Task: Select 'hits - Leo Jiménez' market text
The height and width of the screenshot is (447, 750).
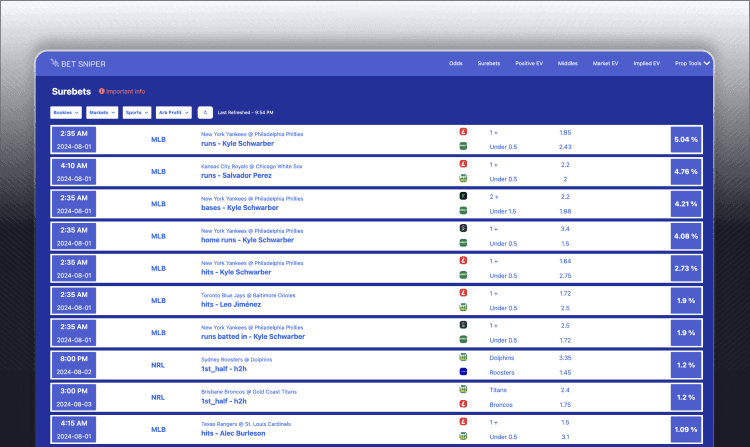Action: click(231, 305)
